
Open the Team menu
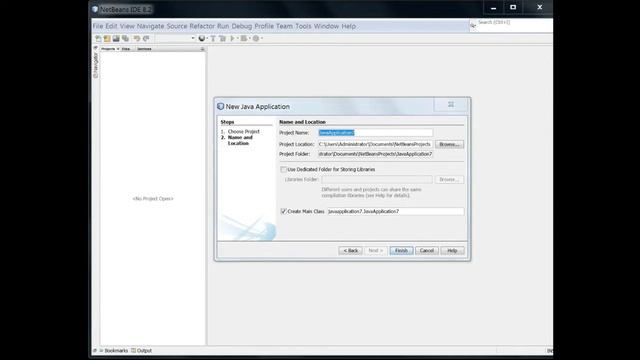pyautogui.click(x=284, y=26)
